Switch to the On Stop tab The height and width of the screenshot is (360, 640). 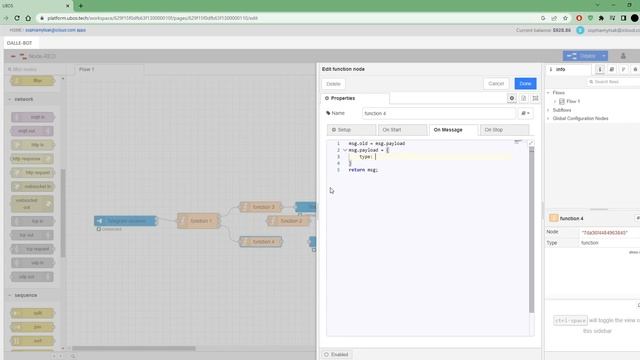tap(504, 130)
